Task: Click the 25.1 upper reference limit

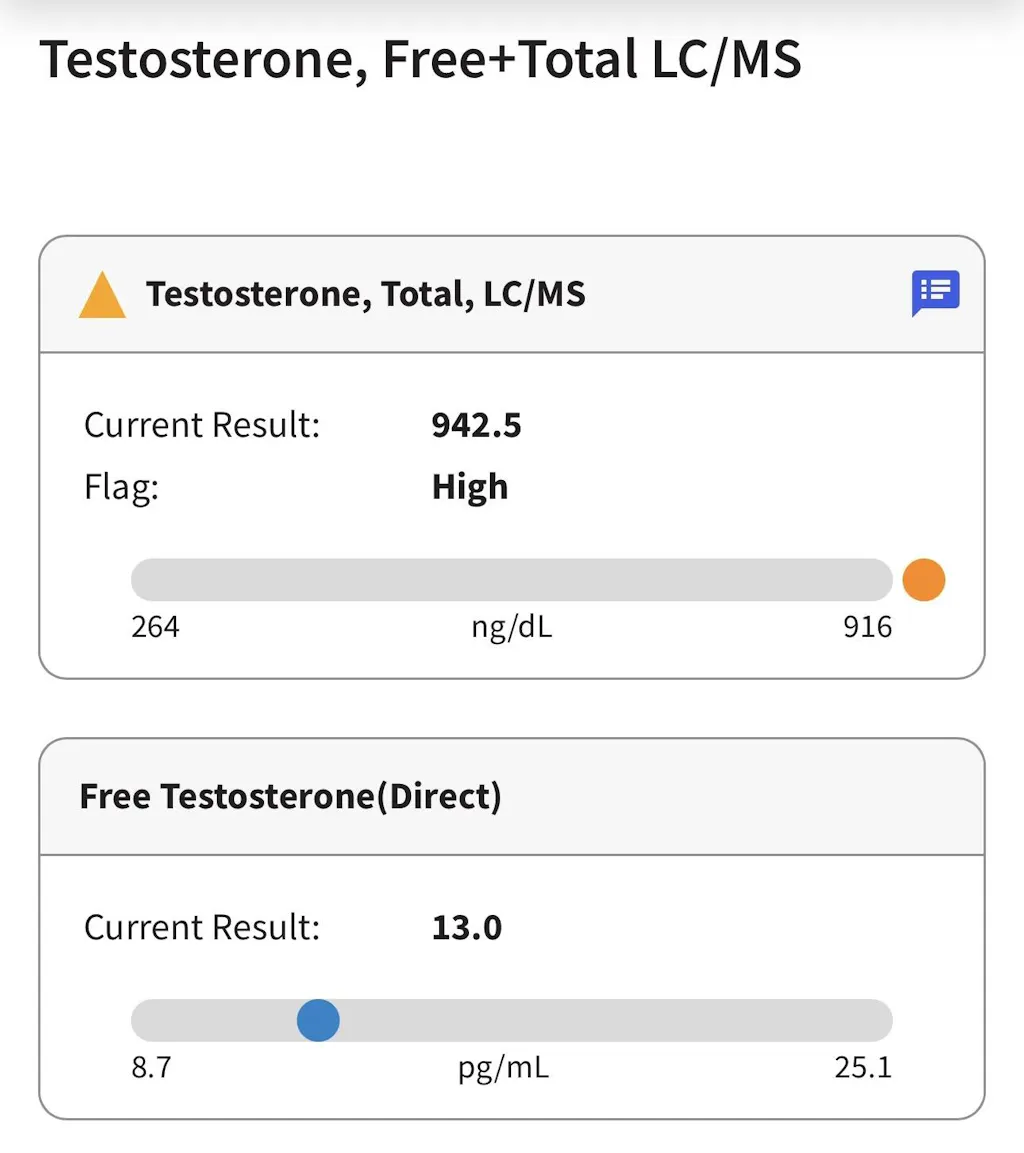Action: click(862, 1068)
